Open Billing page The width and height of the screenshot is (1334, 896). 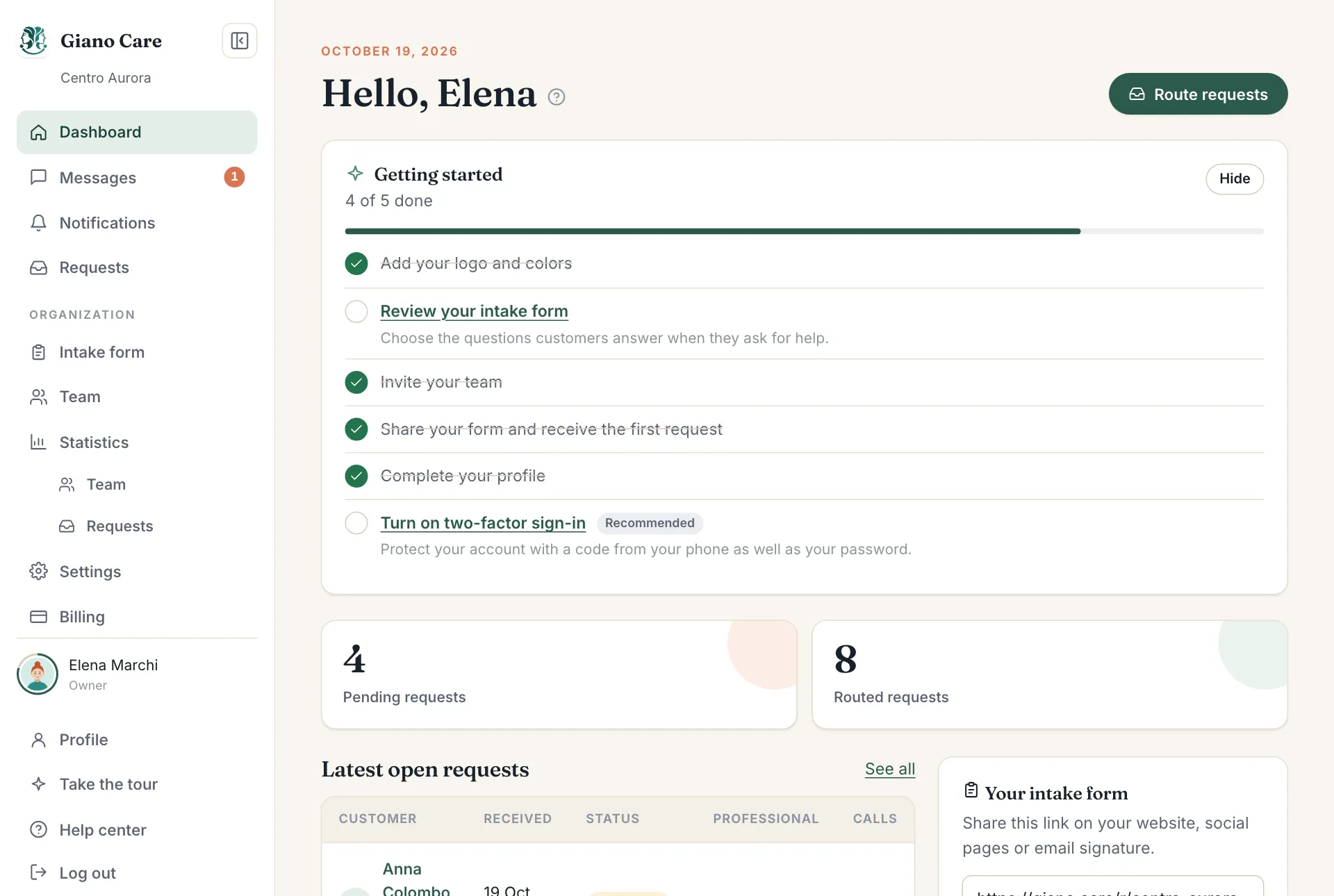pos(137,617)
